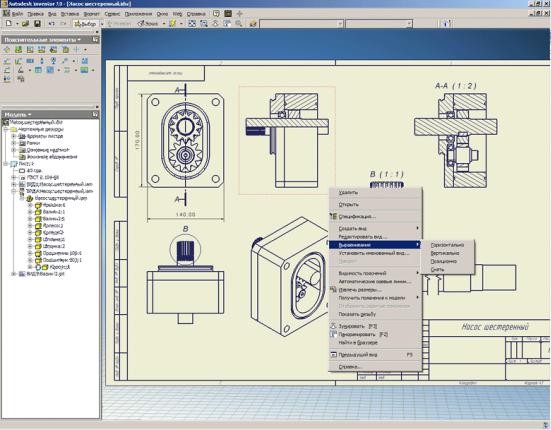The height and width of the screenshot is (430, 551).
Task: Click the A-A (1:2) section view label
Action: point(456,86)
